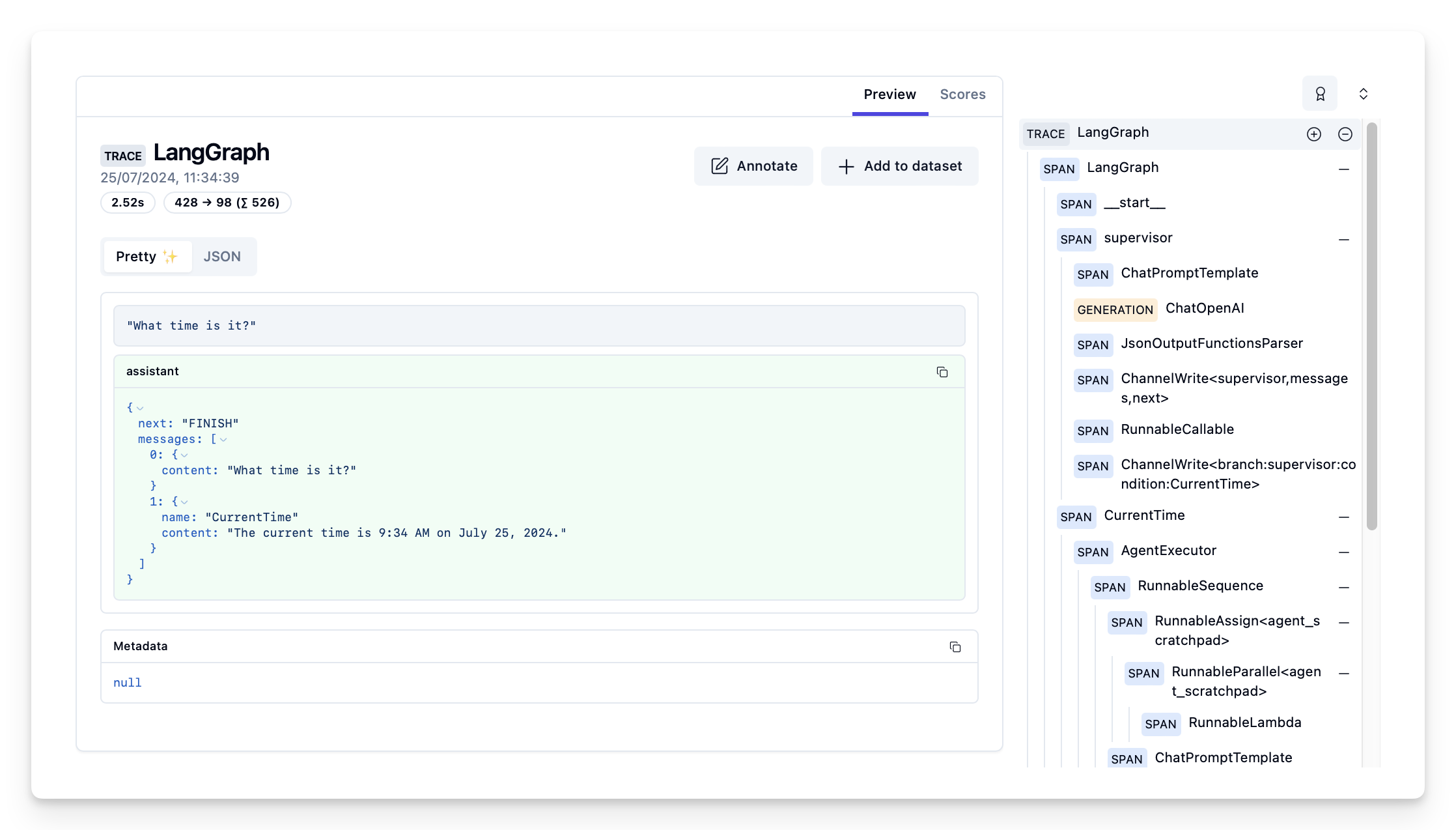The image size is (1456, 830).
Task: Click the current time content line
Action: (364, 533)
